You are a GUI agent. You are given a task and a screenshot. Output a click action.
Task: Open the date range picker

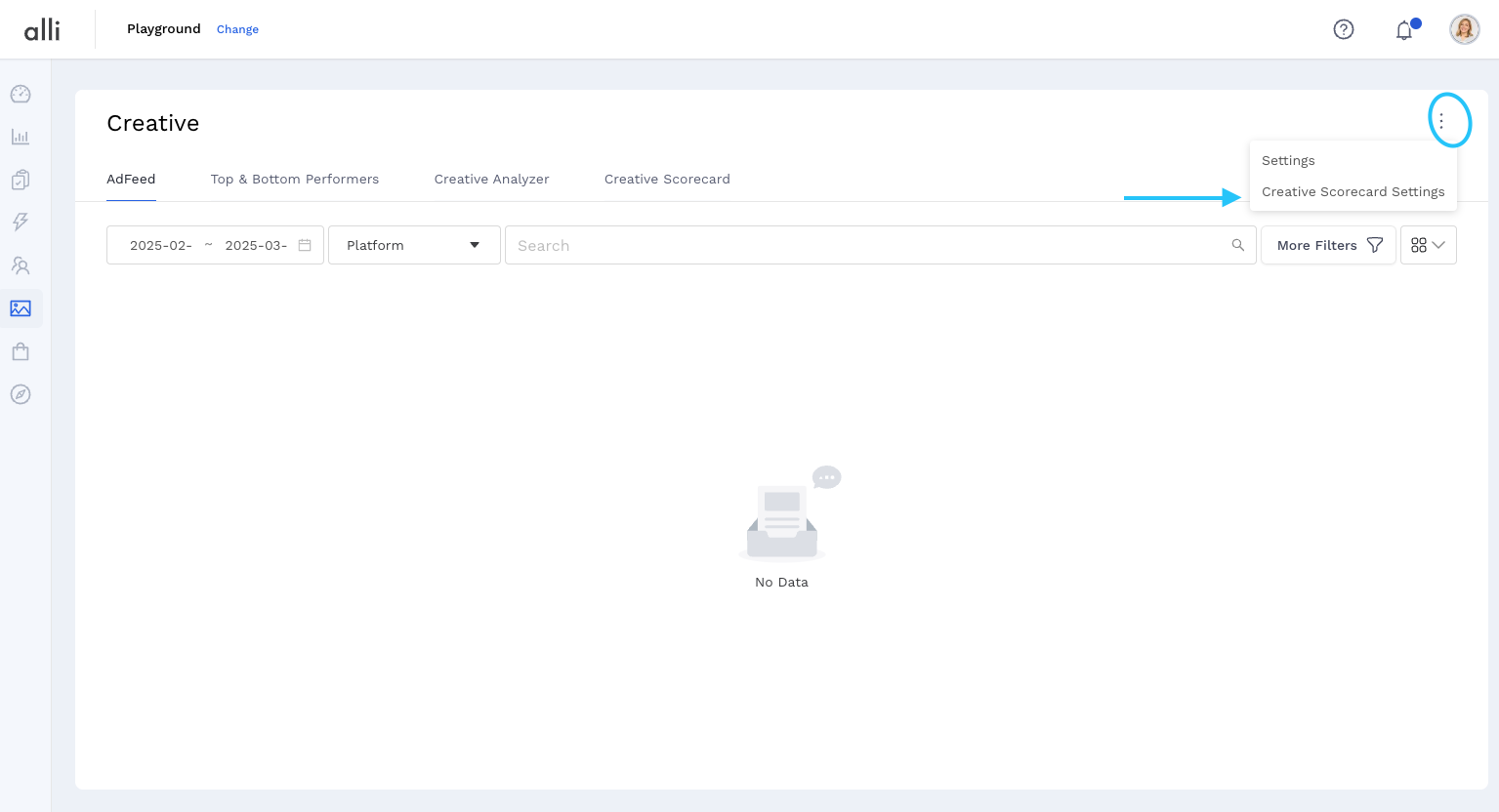point(215,245)
